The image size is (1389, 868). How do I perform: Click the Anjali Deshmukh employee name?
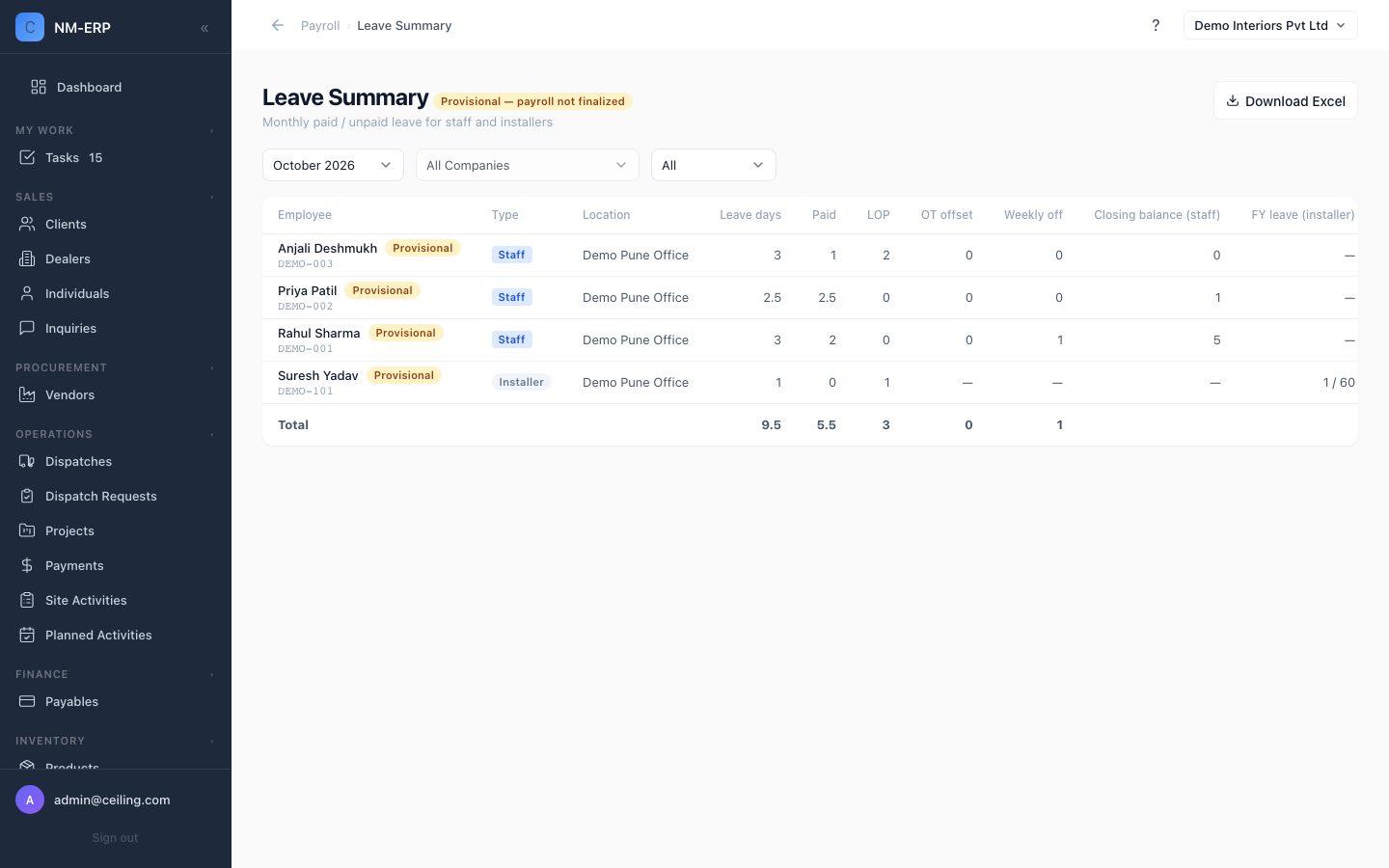pyautogui.click(x=328, y=248)
